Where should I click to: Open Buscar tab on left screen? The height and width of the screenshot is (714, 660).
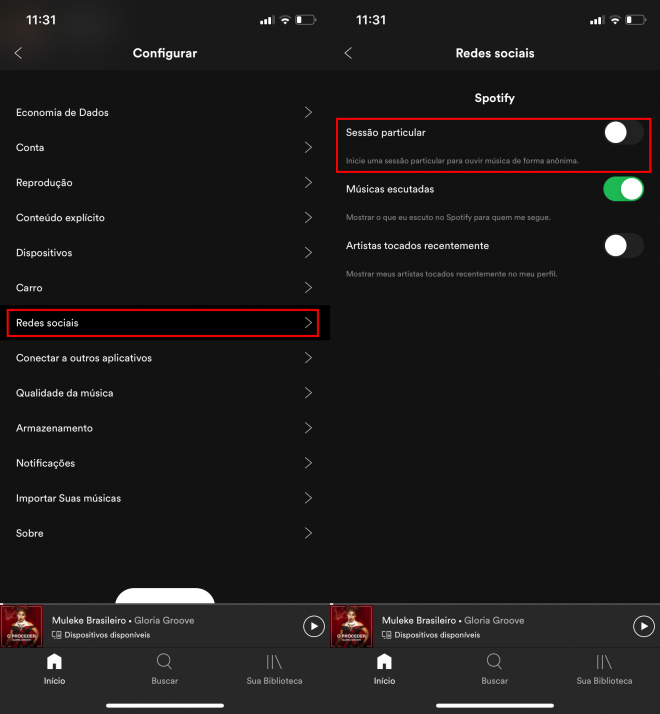tap(164, 669)
